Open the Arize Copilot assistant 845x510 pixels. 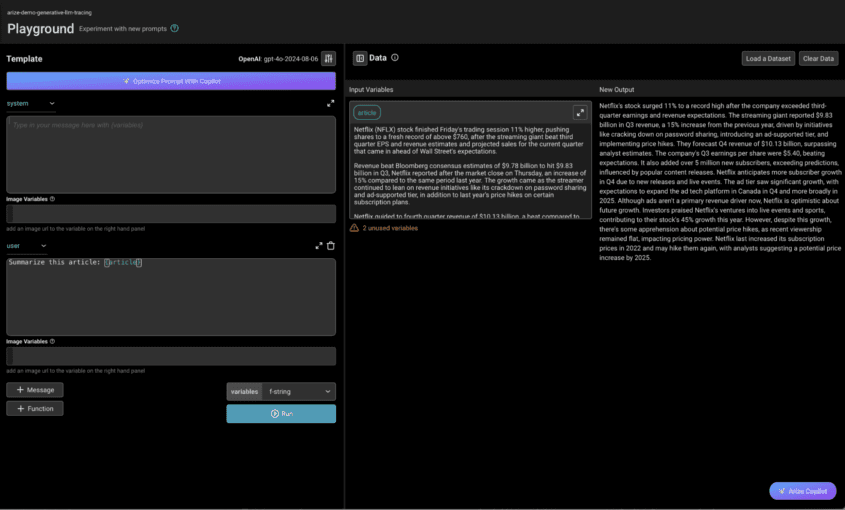click(802, 491)
